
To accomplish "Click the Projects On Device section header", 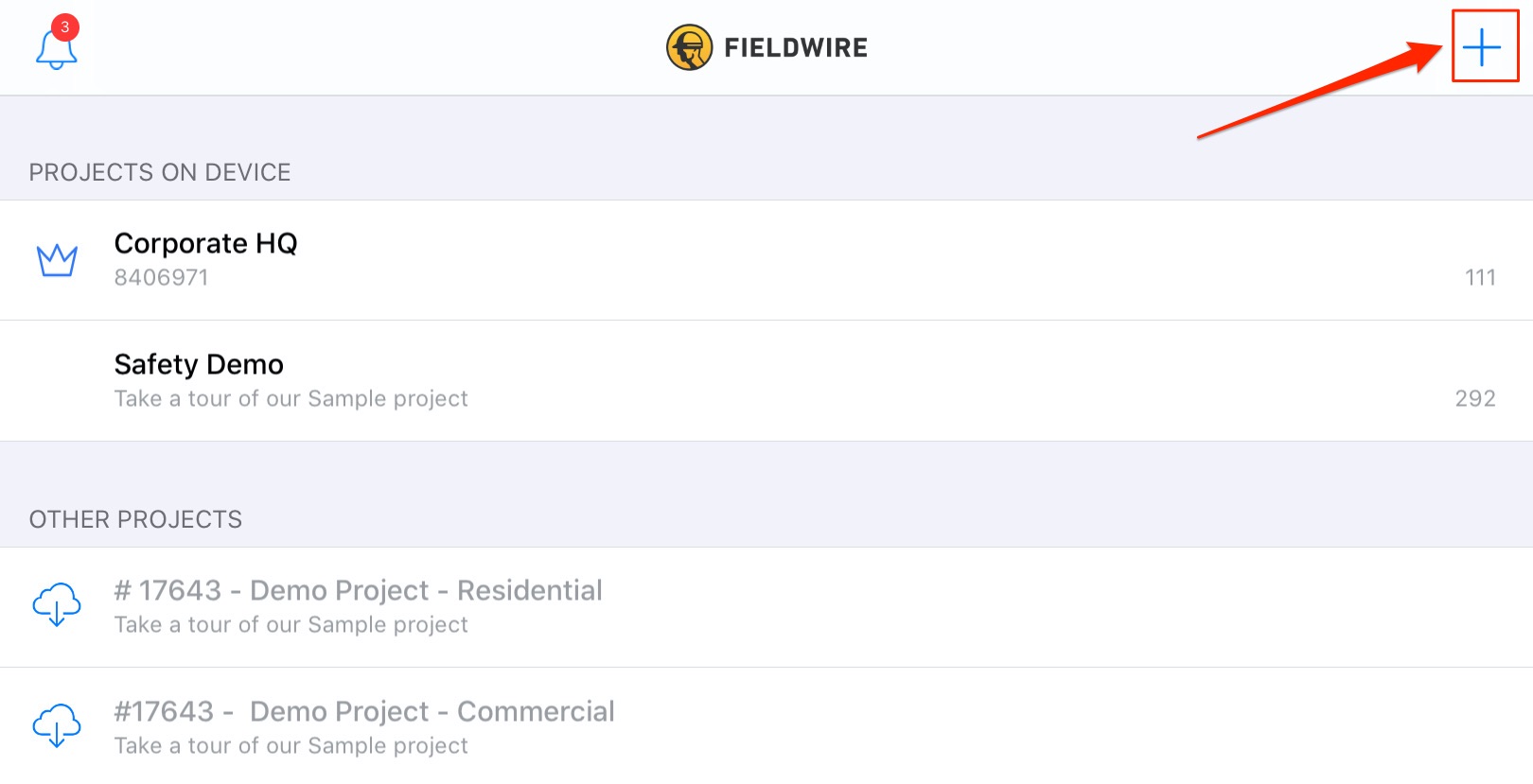I will coord(160,173).
